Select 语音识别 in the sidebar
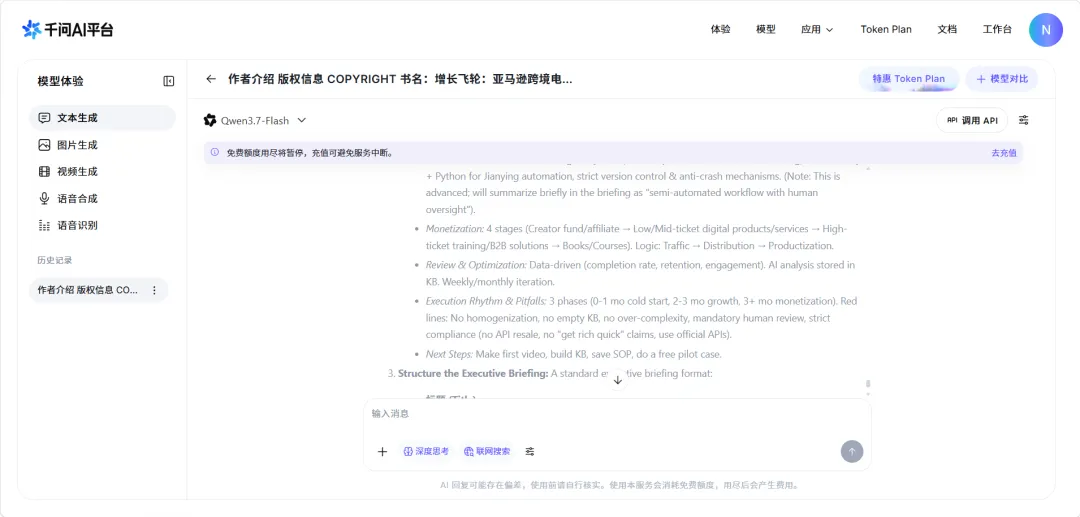1080x517 pixels. point(102,225)
